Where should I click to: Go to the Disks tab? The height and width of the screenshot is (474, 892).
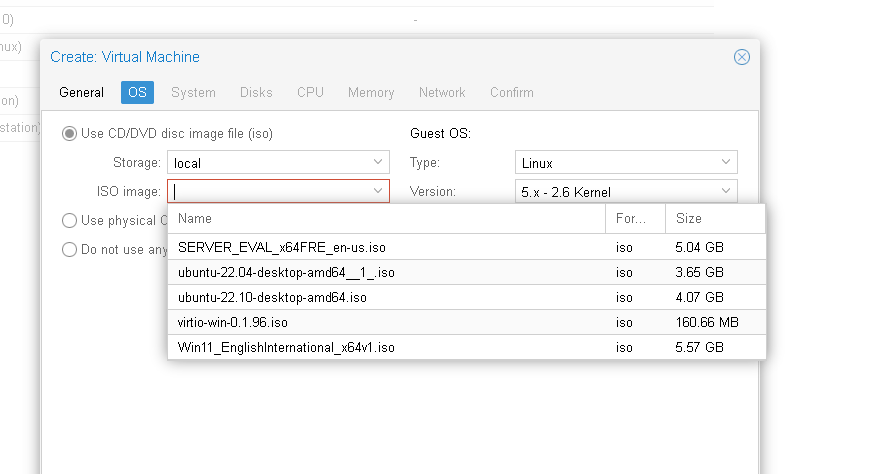tap(256, 93)
